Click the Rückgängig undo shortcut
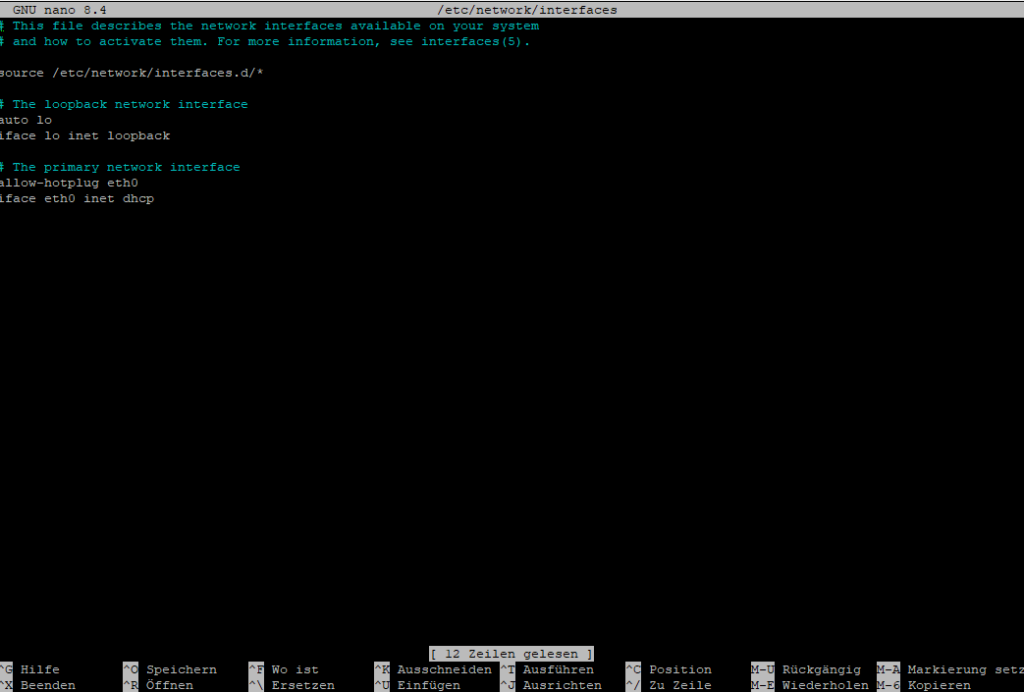Image resolution: width=1024 pixels, height=692 pixels. click(821, 670)
